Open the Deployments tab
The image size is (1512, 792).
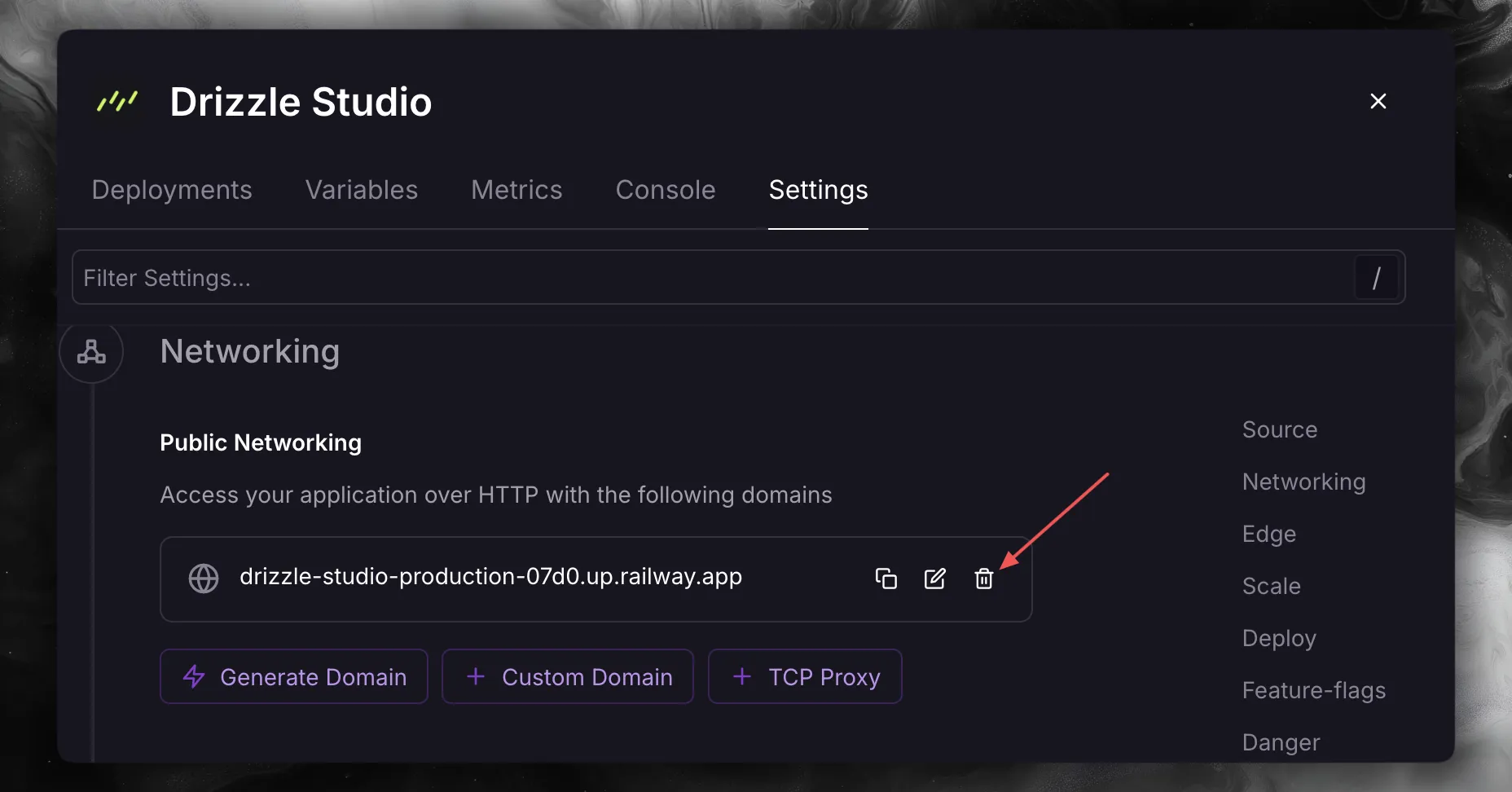click(x=172, y=190)
